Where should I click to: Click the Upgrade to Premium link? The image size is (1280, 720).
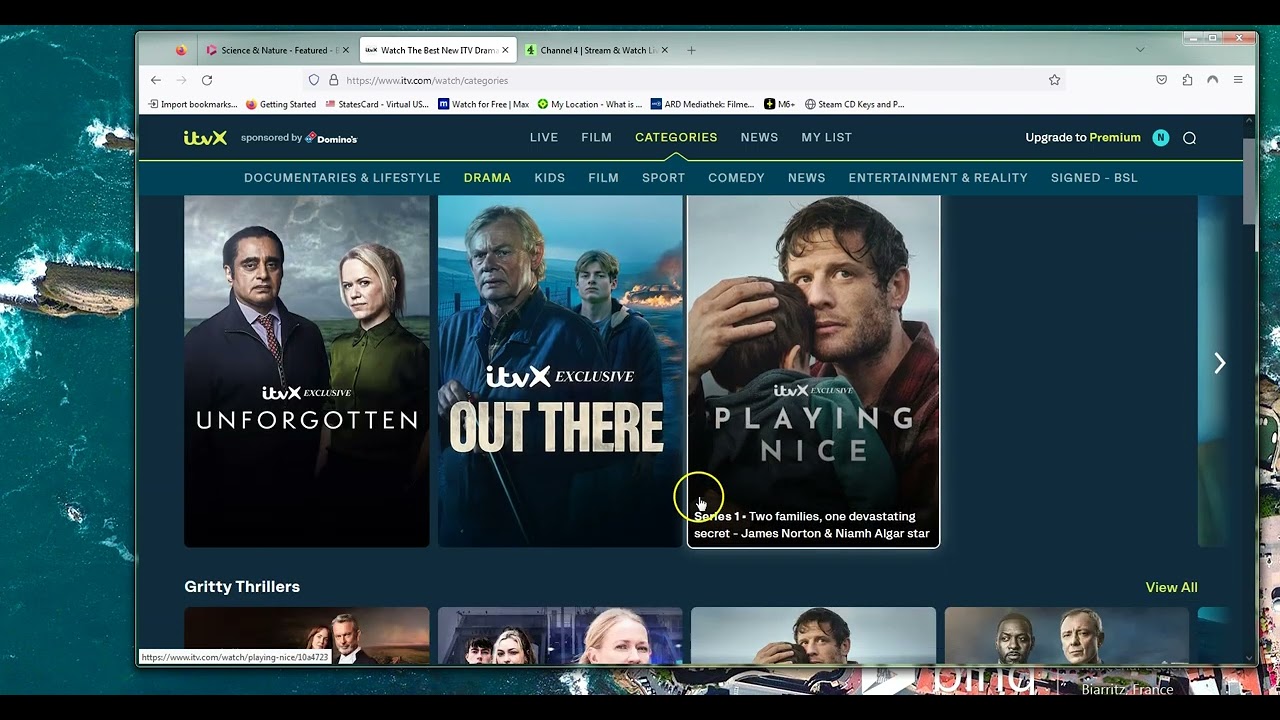pos(1083,138)
